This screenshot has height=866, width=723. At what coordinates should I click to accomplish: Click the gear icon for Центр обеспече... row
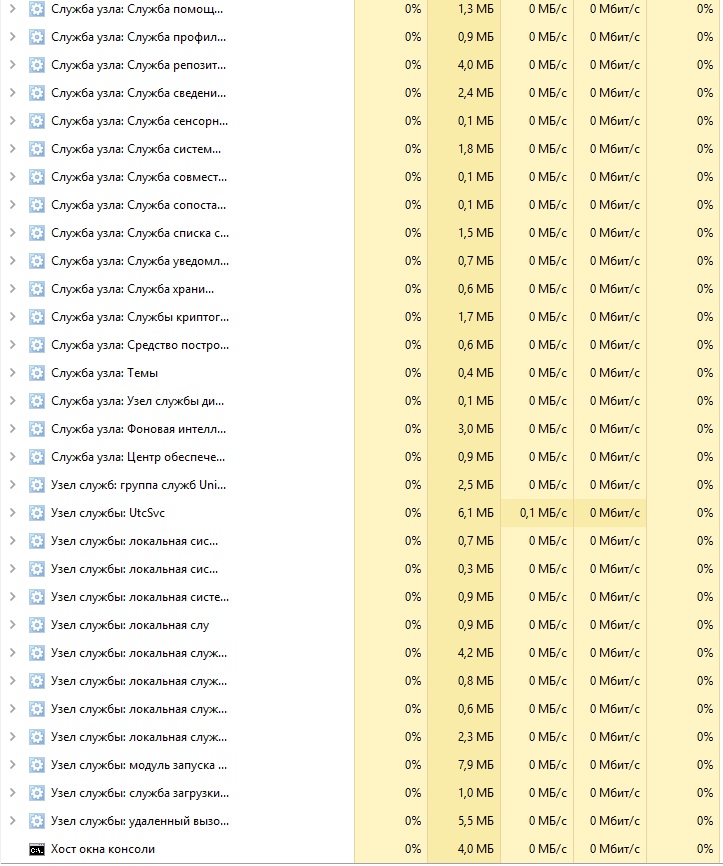(37, 457)
